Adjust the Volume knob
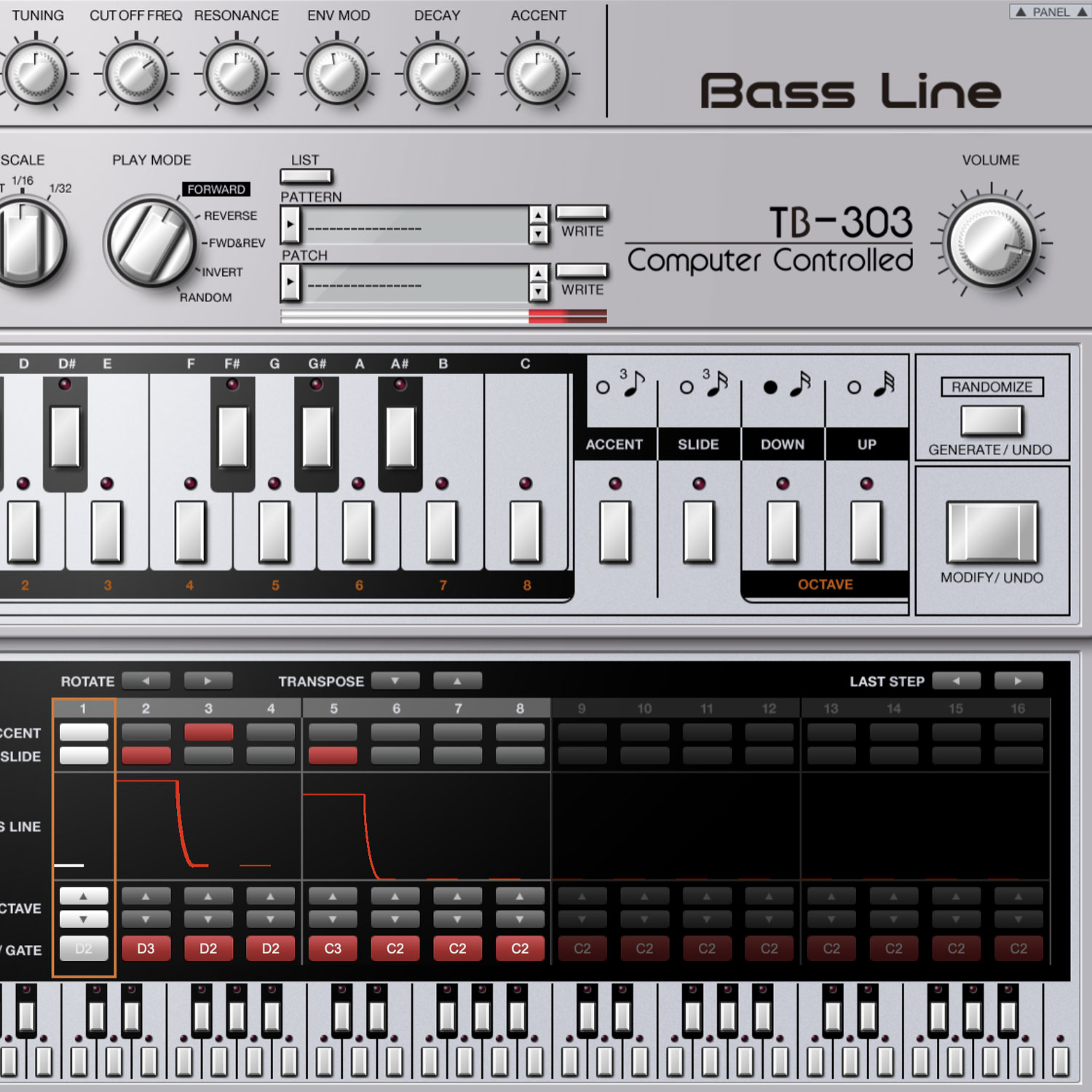 (x=991, y=244)
